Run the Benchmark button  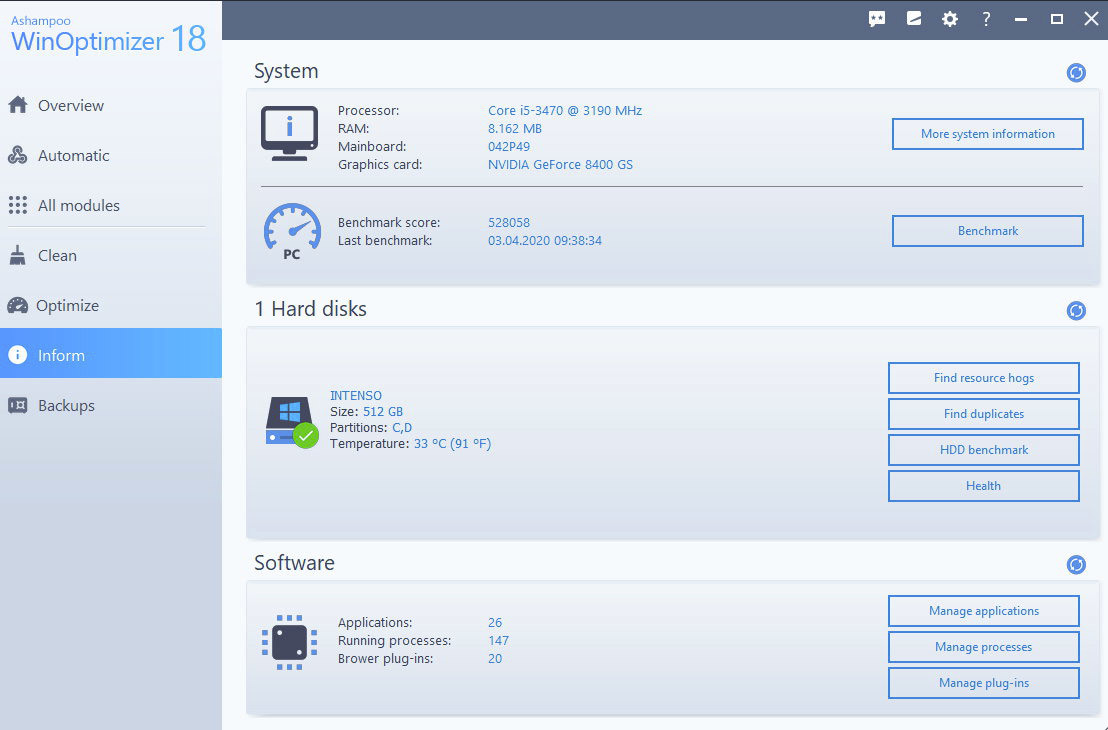coord(987,231)
